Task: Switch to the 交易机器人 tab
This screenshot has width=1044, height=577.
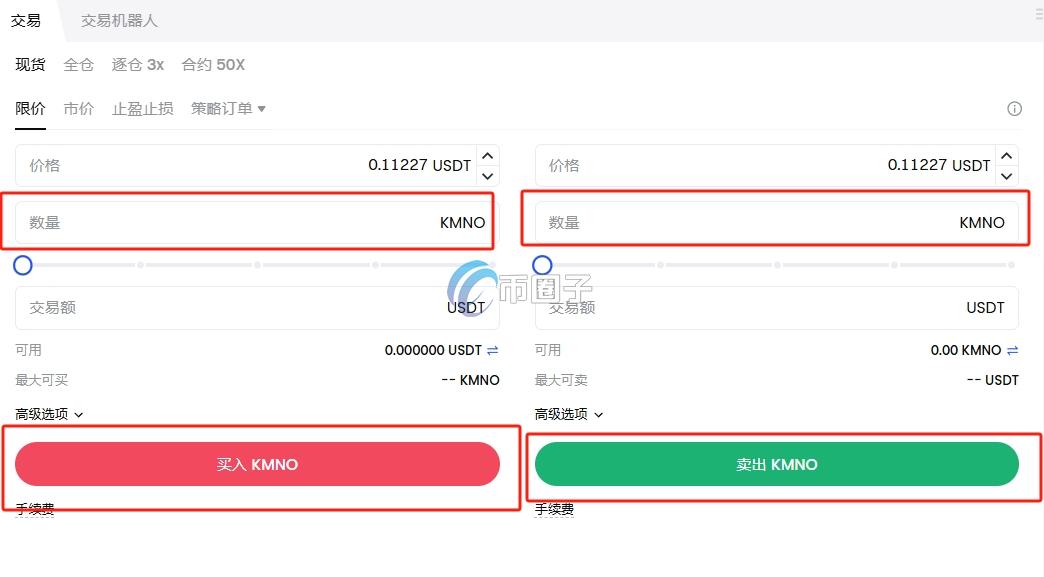Action: pyautogui.click(x=118, y=20)
